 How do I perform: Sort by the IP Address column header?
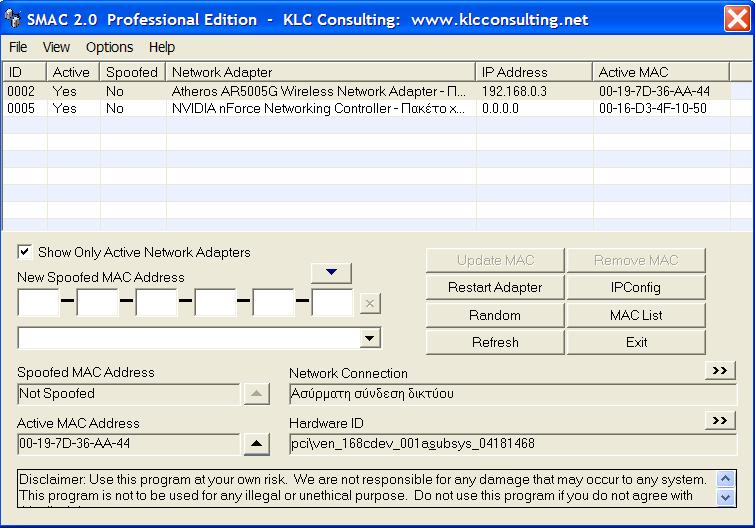534,72
